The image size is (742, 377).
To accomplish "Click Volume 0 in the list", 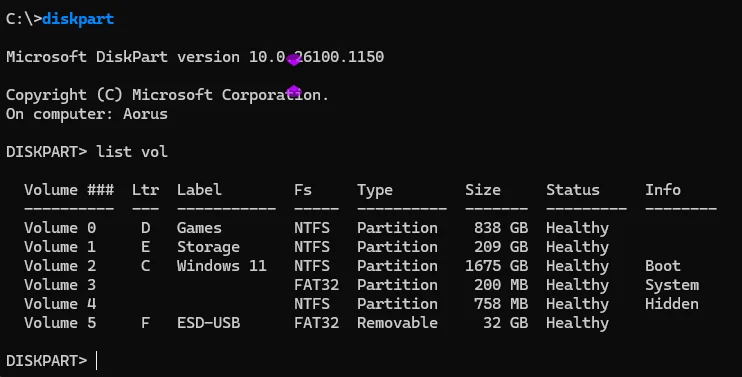I will [60, 228].
